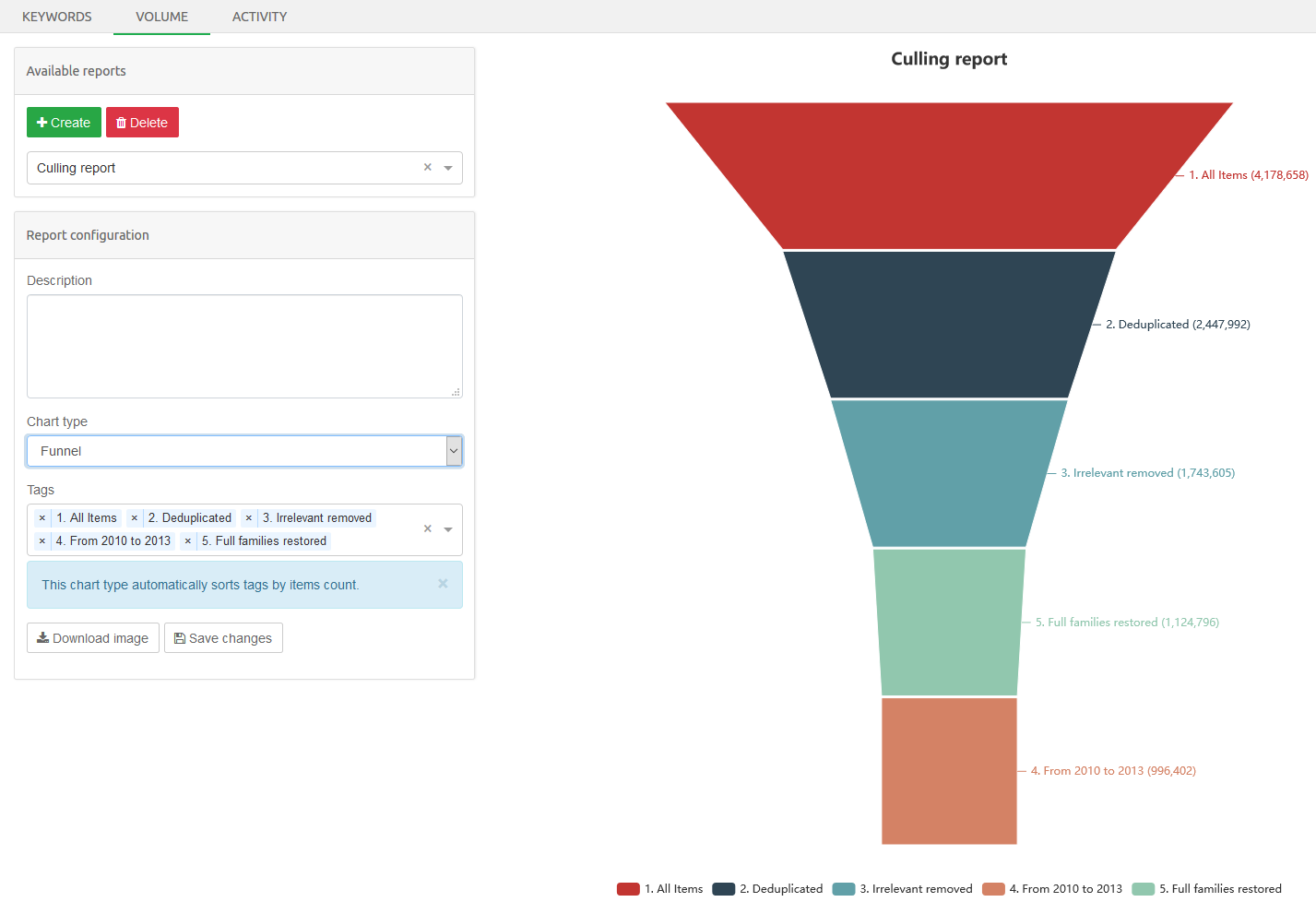Click the red All Items funnel segment
The width and height of the screenshot is (1316, 902).
[x=949, y=175]
